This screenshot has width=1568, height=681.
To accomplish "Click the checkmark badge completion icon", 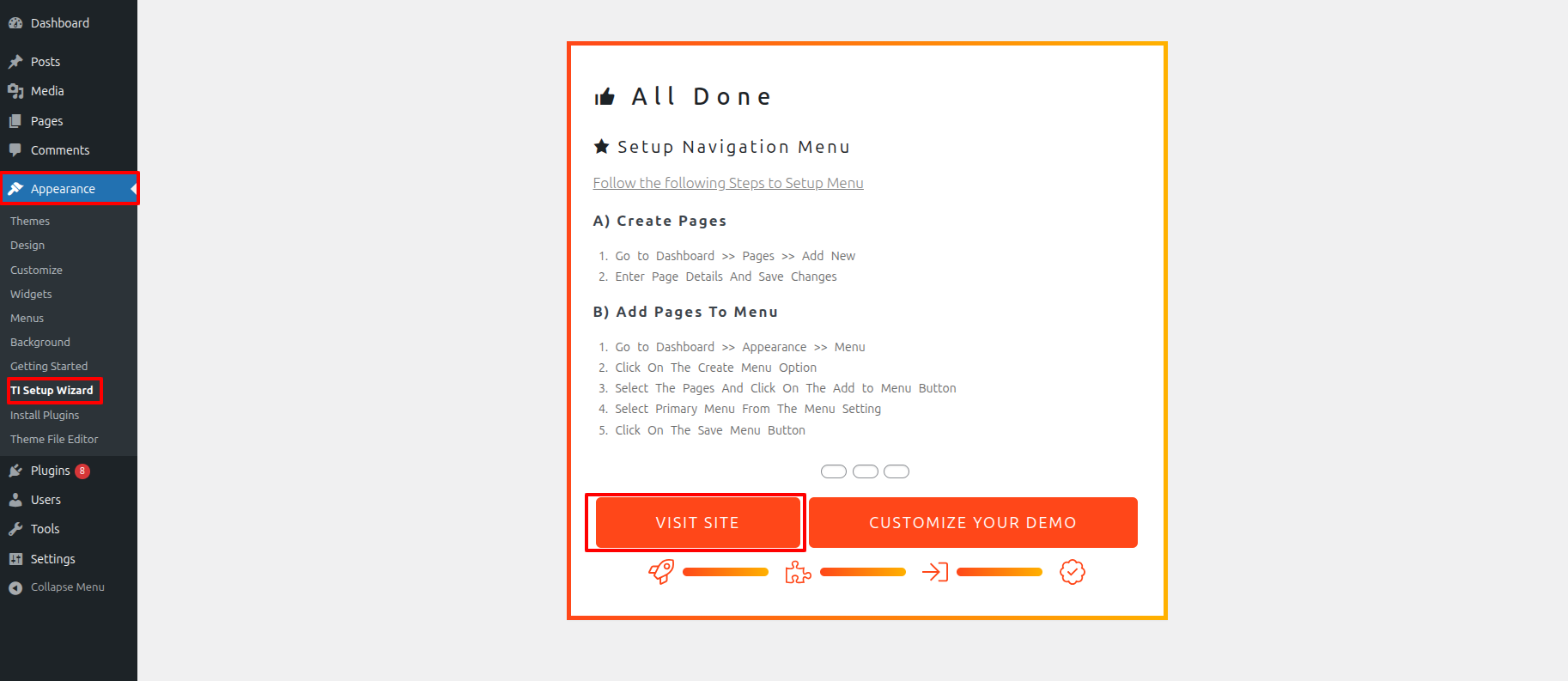I will click(1072, 572).
